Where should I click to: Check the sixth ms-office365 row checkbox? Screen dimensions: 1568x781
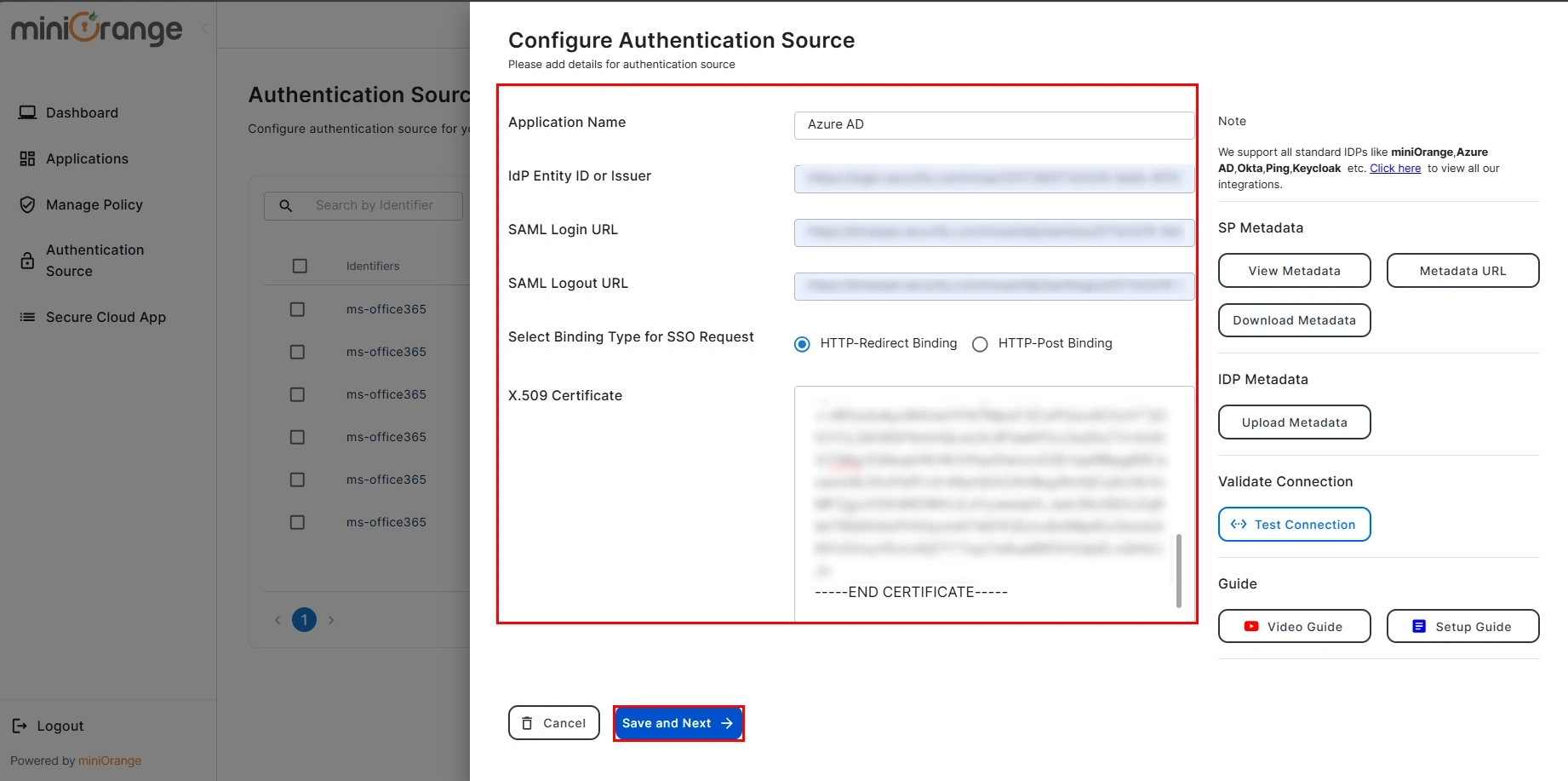pos(297,522)
